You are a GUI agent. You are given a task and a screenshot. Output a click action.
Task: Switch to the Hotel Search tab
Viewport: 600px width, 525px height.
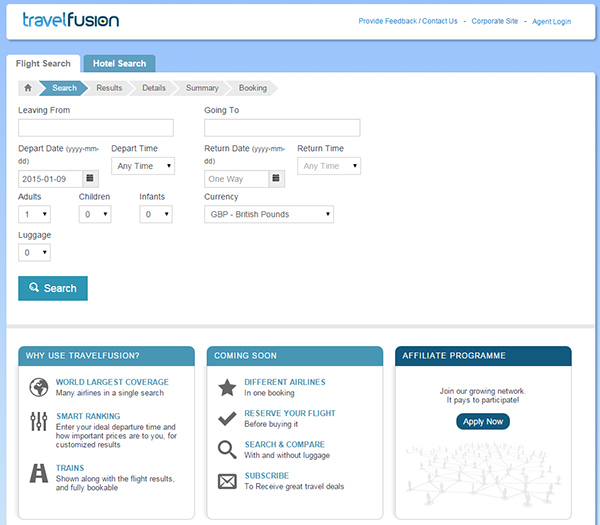119,64
